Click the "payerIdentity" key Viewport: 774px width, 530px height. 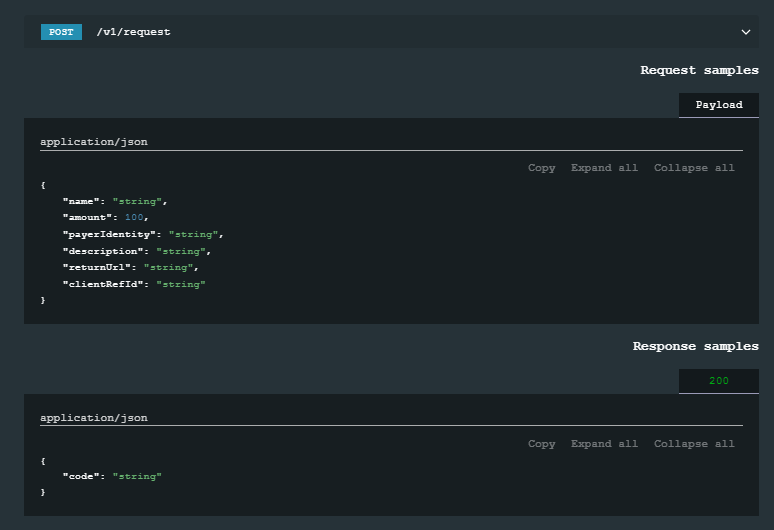(x=109, y=234)
